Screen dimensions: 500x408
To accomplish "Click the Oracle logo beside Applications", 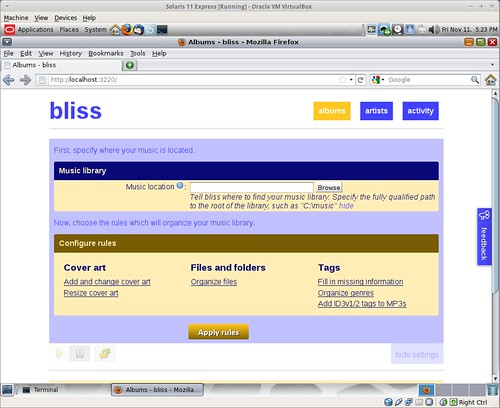I will point(10,30).
